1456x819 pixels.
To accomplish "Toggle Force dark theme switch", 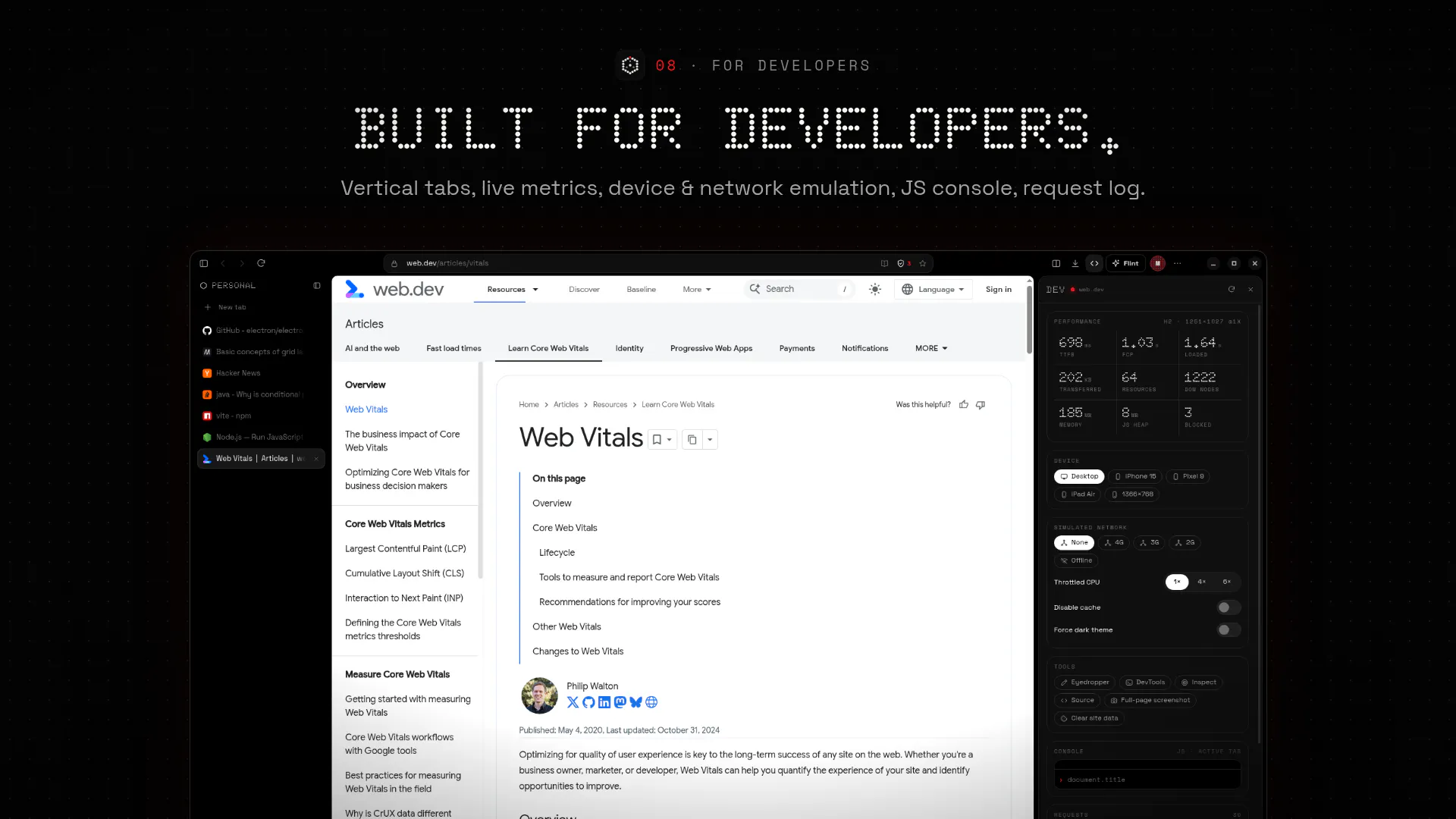I will [1228, 630].
